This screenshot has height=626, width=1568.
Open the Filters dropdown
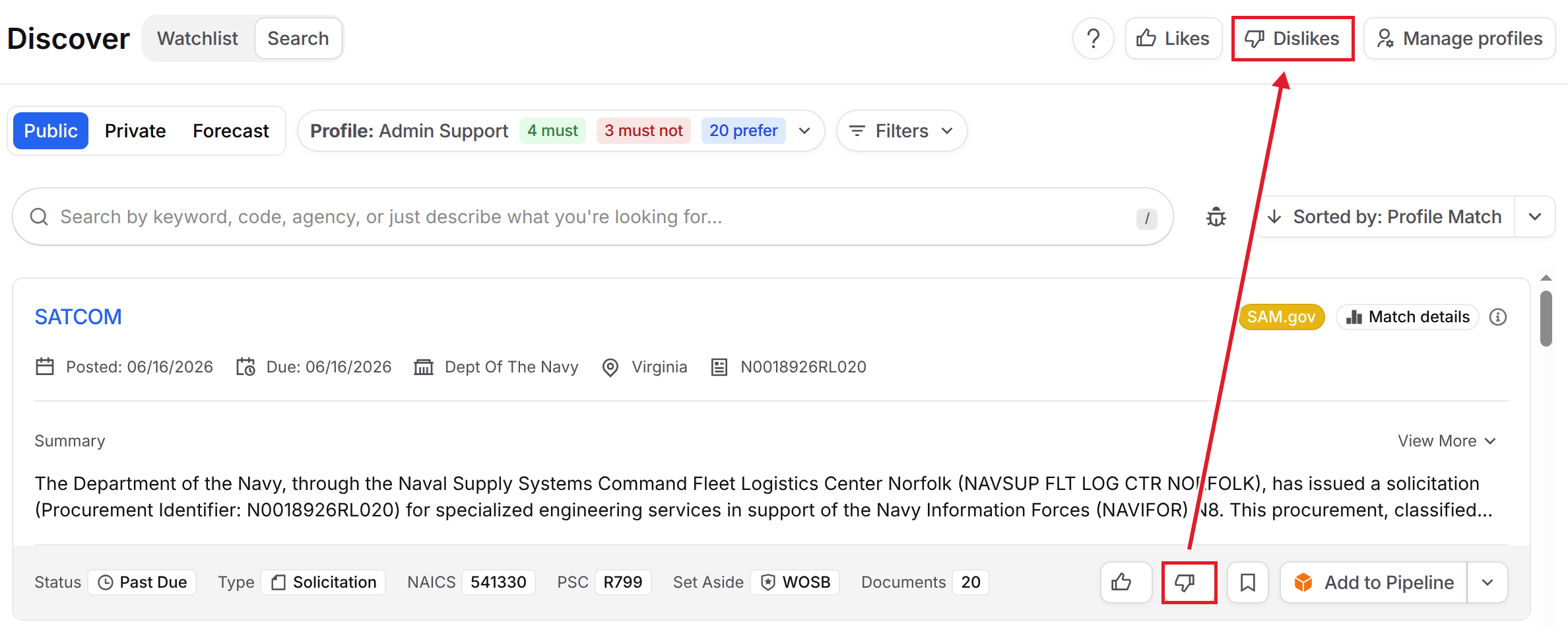coord(901,131)
